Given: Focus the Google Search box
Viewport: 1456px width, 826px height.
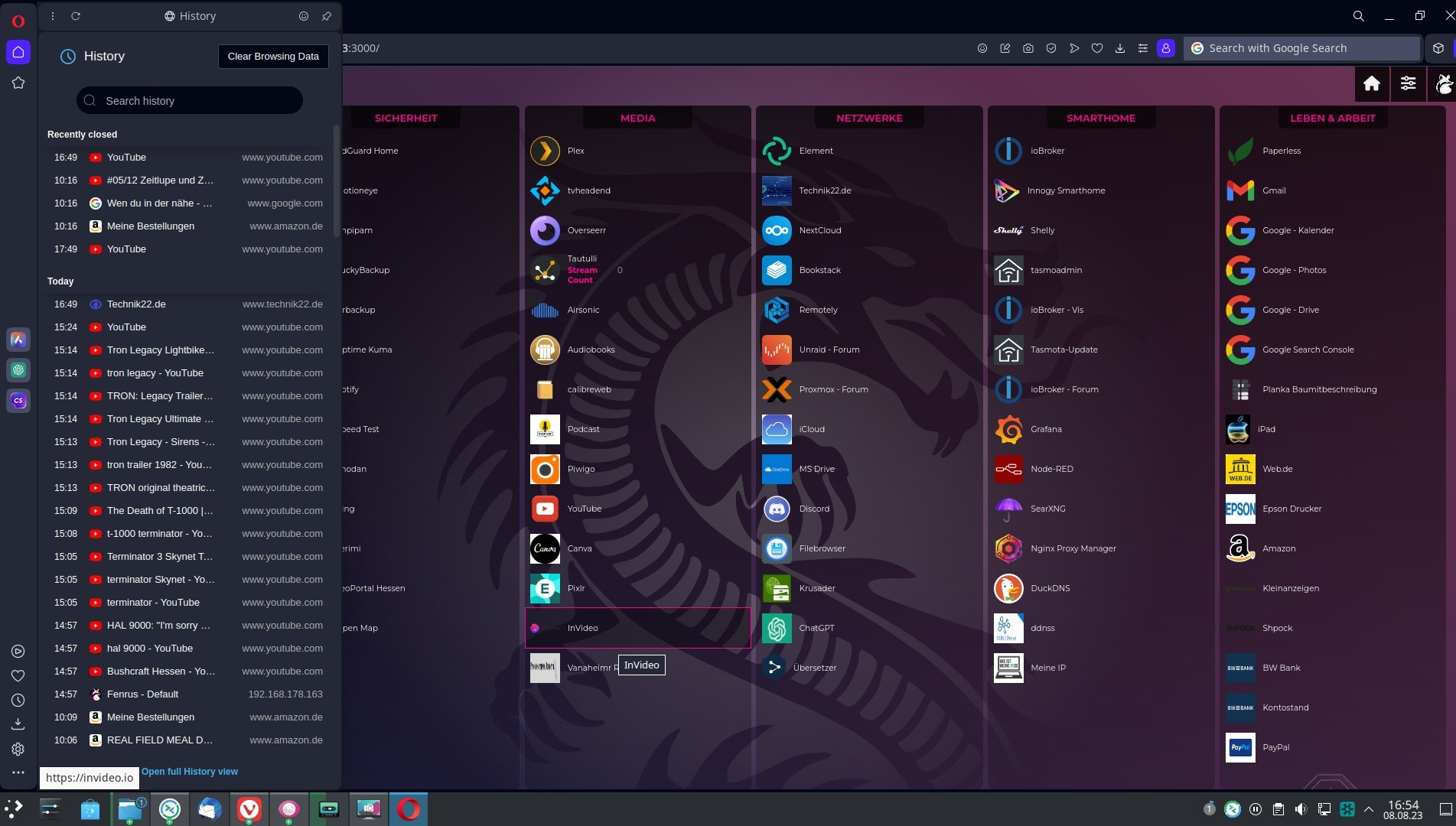Looking at the screenshot, I should pos(1301,48).
